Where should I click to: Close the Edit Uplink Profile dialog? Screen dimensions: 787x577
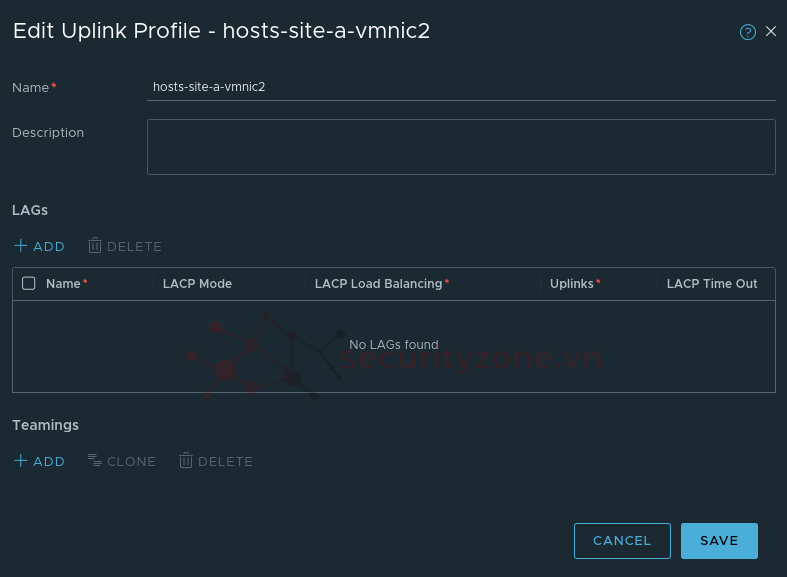tap(771, 32)
